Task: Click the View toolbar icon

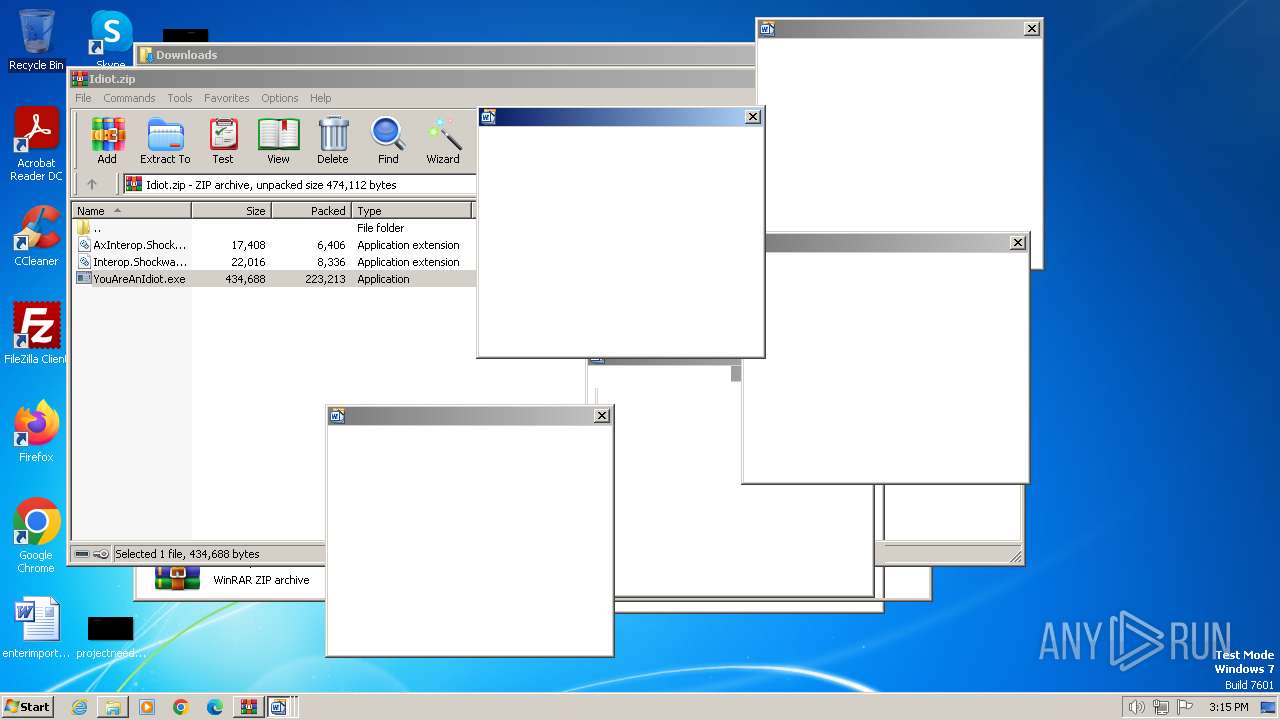Action: (278, 141)
